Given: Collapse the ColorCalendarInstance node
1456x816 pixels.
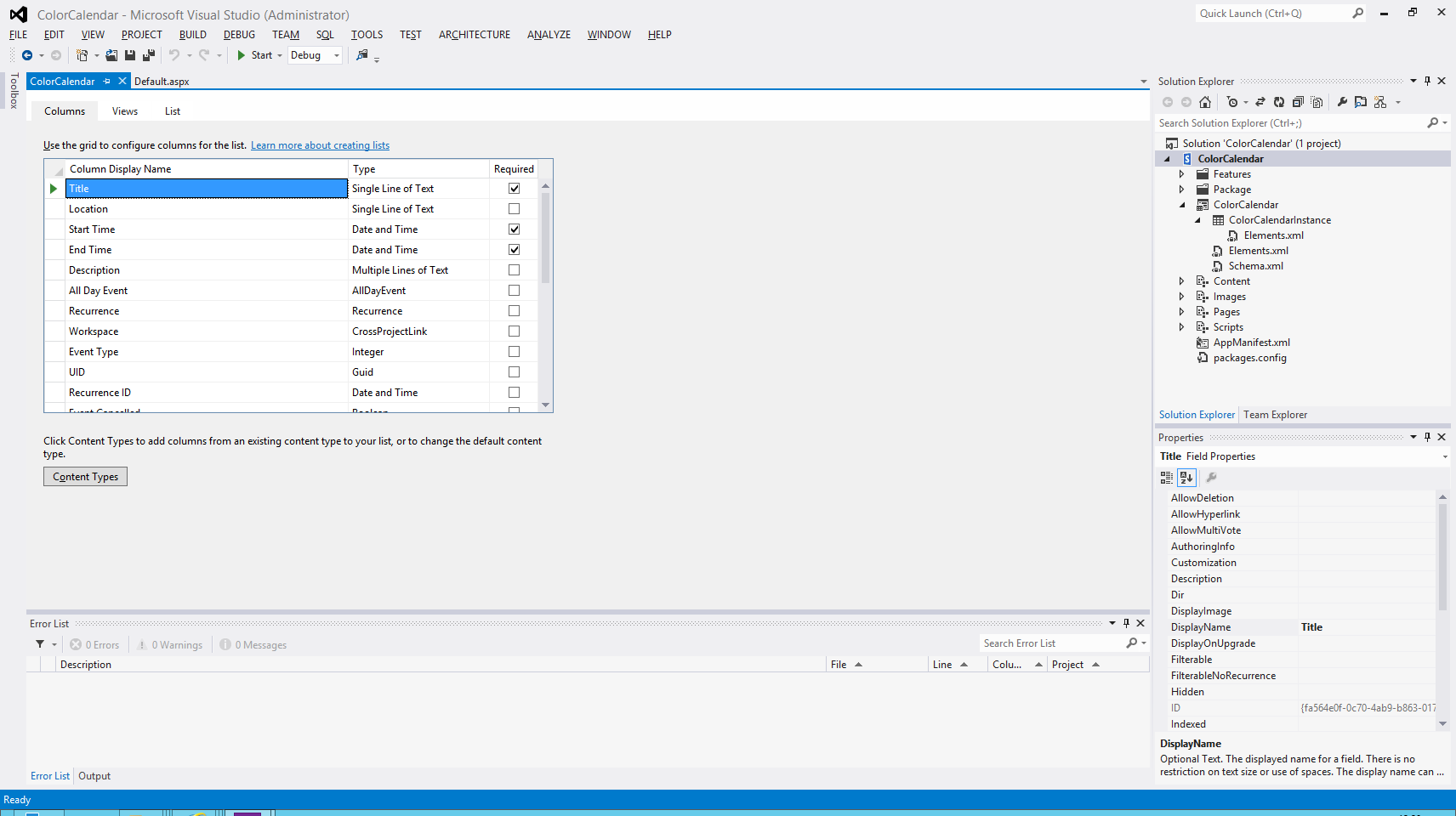Looking at the screenshot, I should [x=1197, y=220].
